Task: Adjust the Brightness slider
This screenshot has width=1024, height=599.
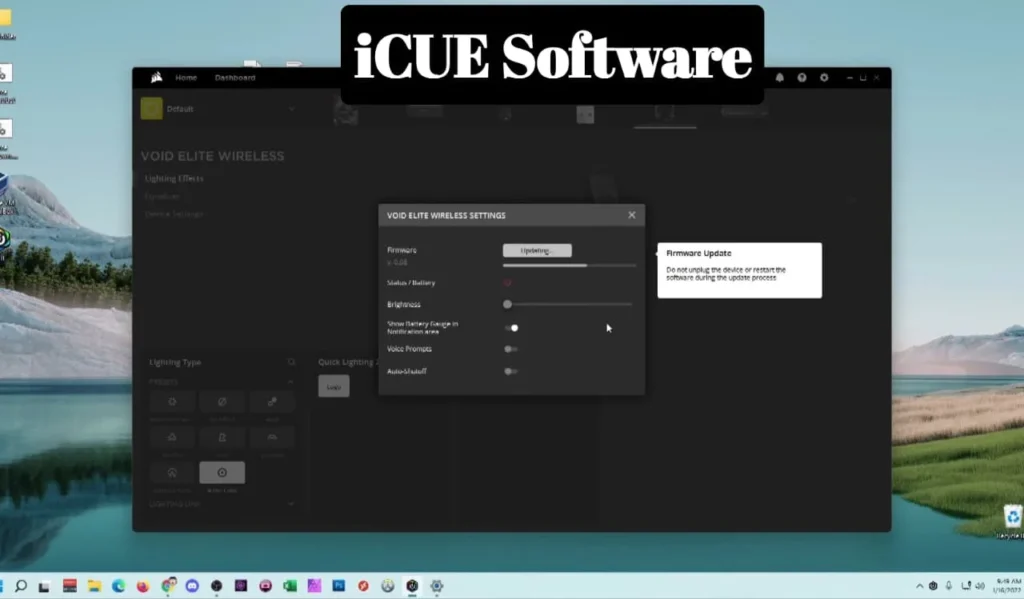Action: click(507, 304)
